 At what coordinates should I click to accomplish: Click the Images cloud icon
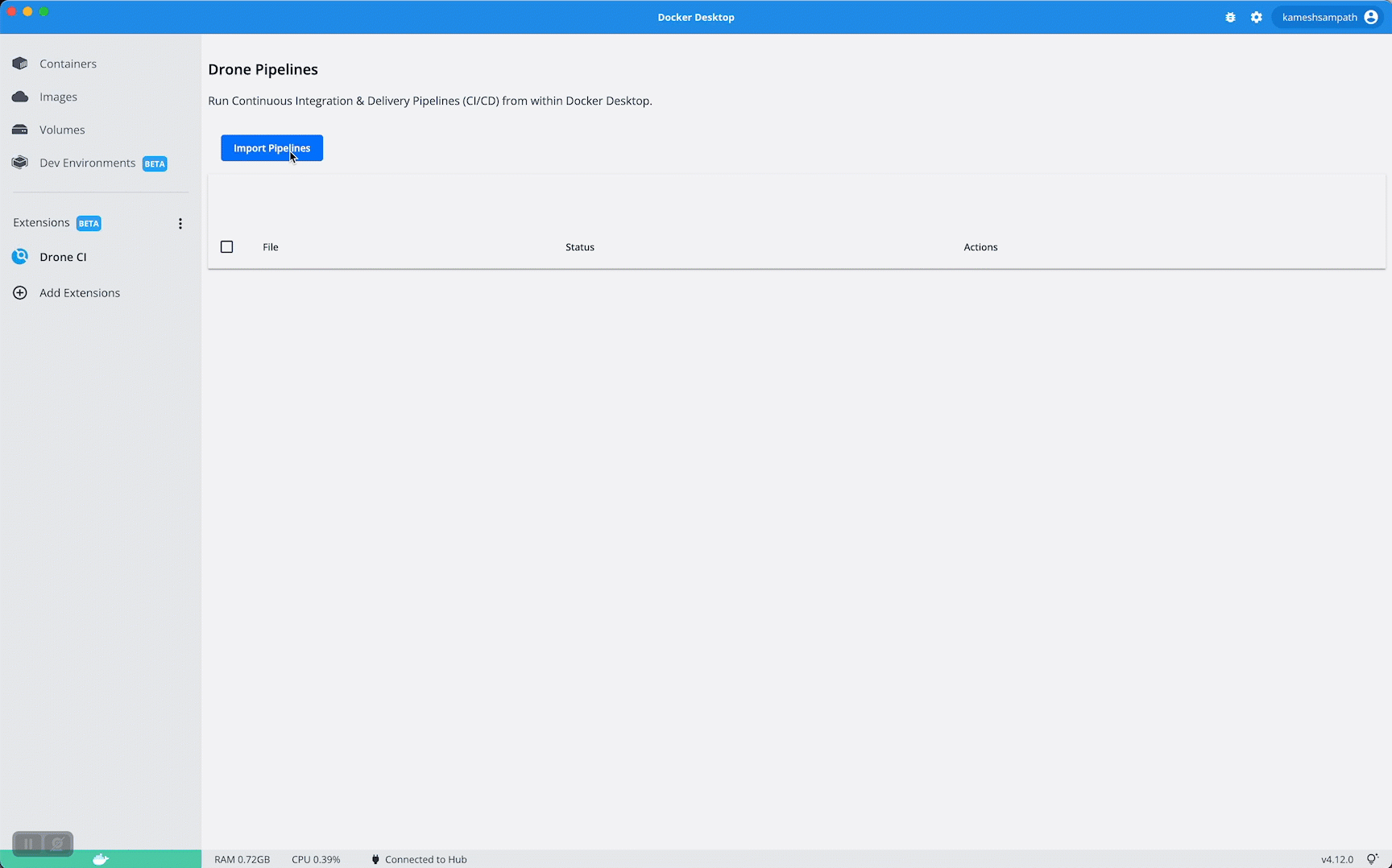coord(20,97)
